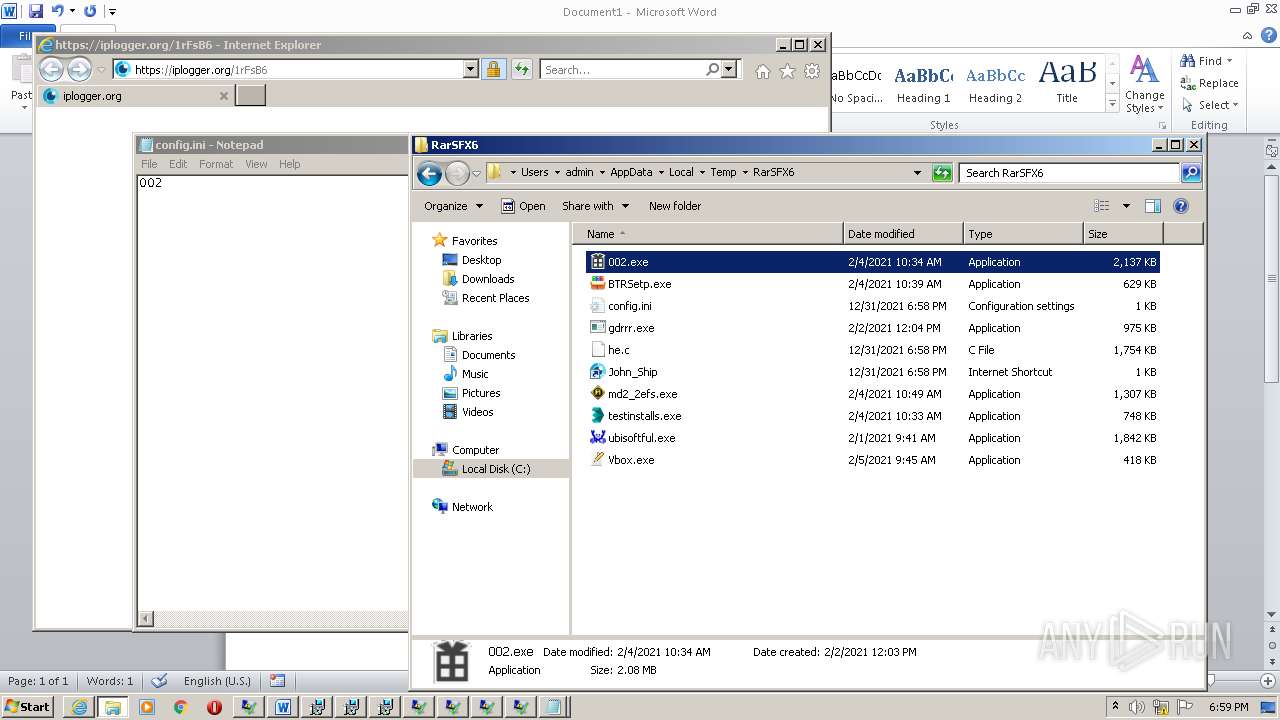Expand the Word Styles gallery More arrow
The image size is (1280, 720).
click(x=1112, y=104)
